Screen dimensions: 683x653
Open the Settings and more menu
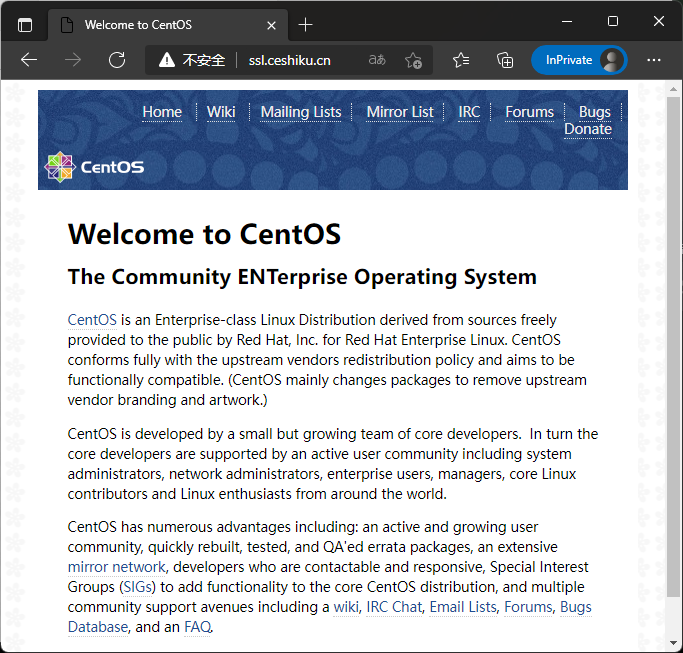point(654,60)
